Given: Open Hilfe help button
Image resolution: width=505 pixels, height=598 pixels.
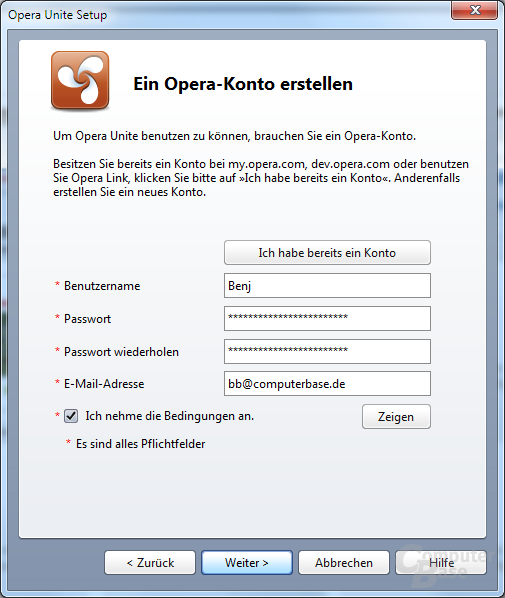Looking at the screenshot, I should pyautogui.click(x=441, y=563).
